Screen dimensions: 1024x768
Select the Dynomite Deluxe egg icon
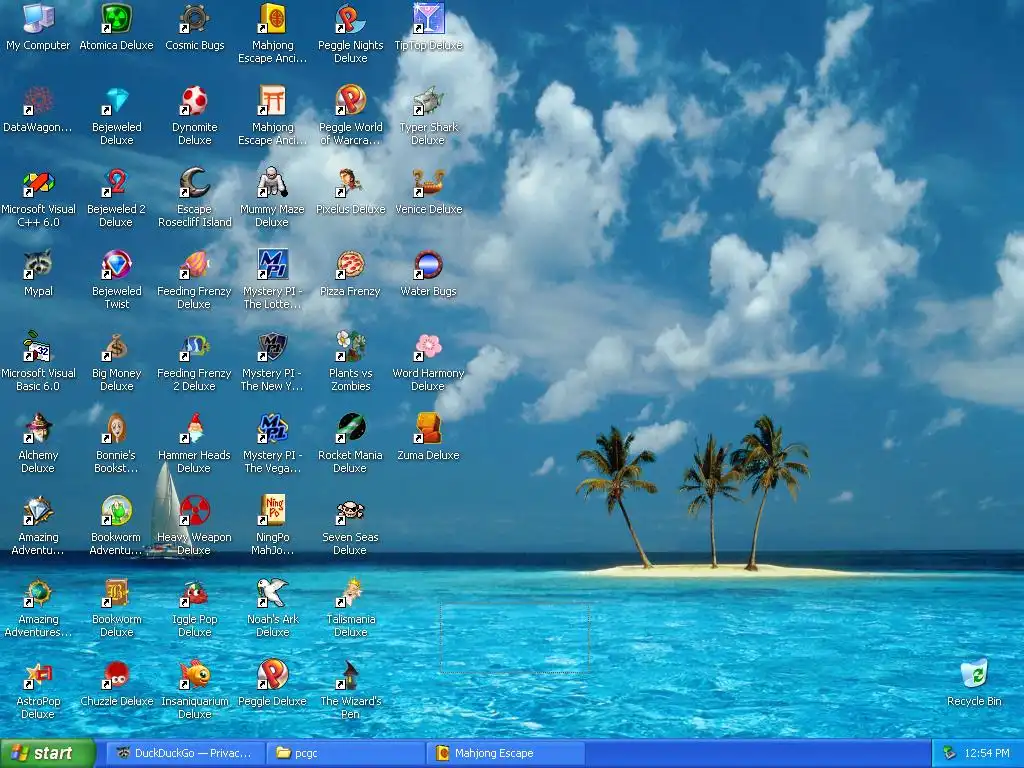(x=195, y=101)
